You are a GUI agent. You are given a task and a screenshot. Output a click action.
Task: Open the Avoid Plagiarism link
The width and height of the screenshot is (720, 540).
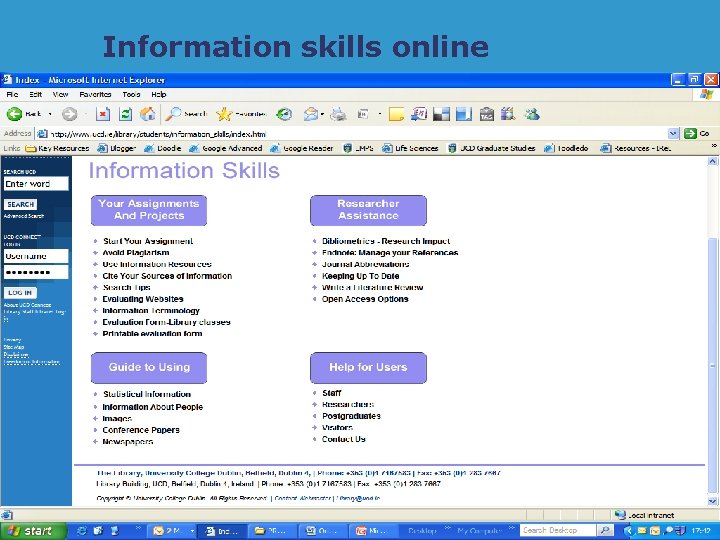136,253
